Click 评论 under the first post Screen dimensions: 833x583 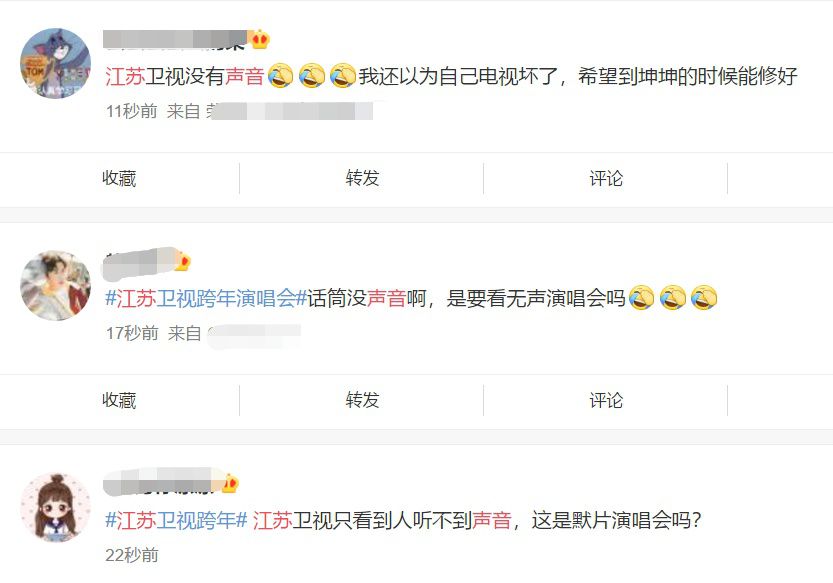pyautogui.click(x=606, y=178)
